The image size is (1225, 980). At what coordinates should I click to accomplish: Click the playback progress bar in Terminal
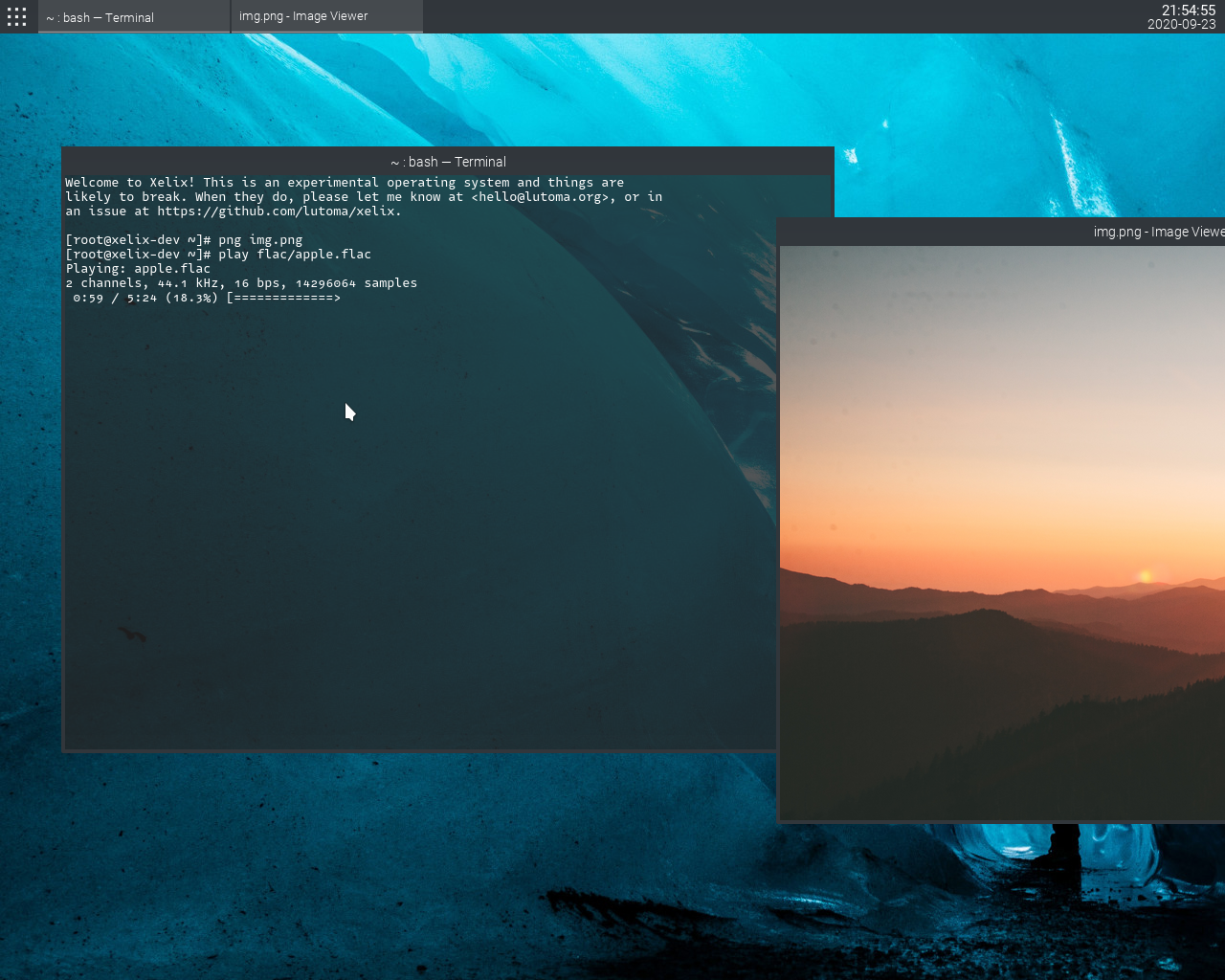[x=283, y=298]
